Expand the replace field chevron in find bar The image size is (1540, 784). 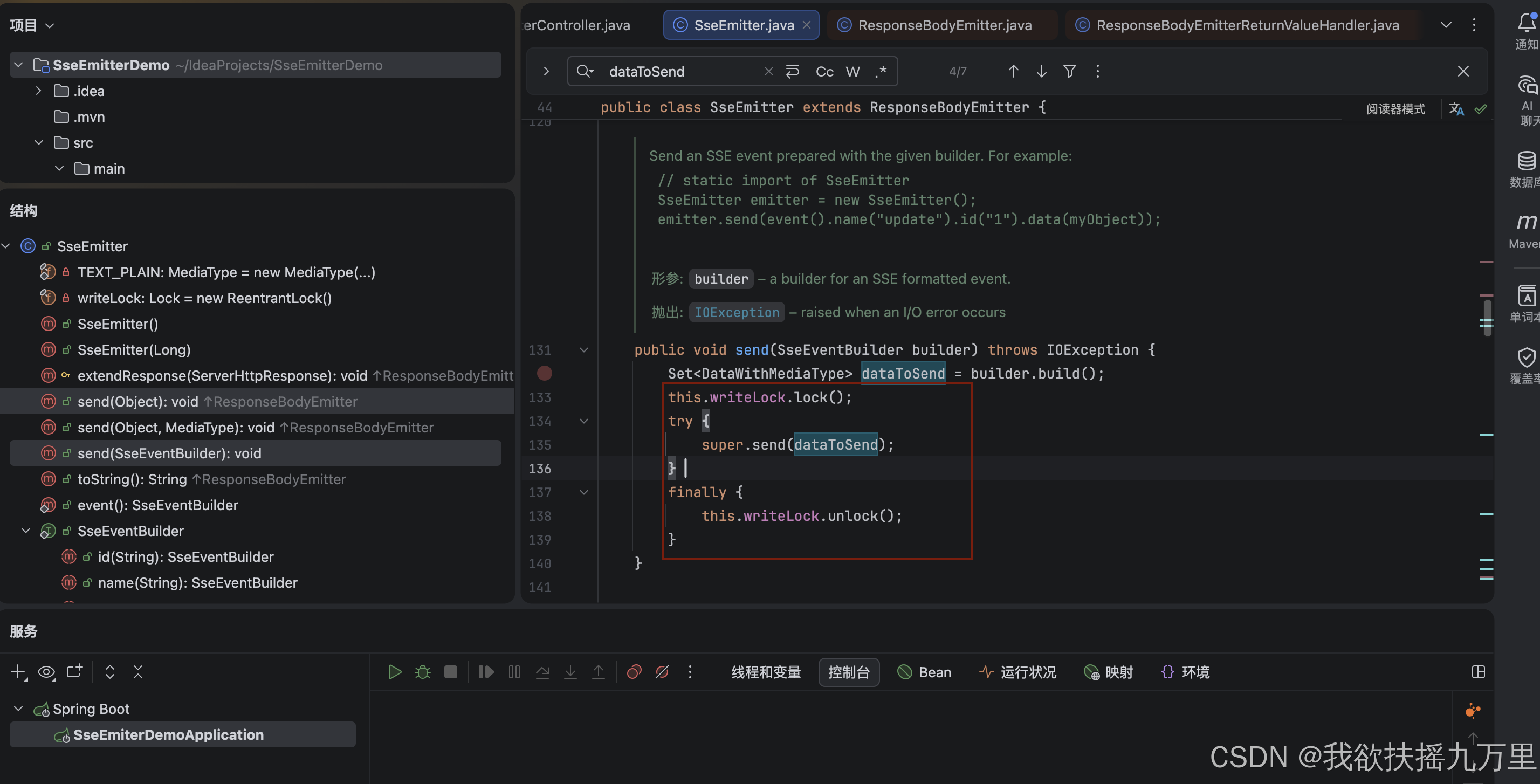click(x=546, y=71)
